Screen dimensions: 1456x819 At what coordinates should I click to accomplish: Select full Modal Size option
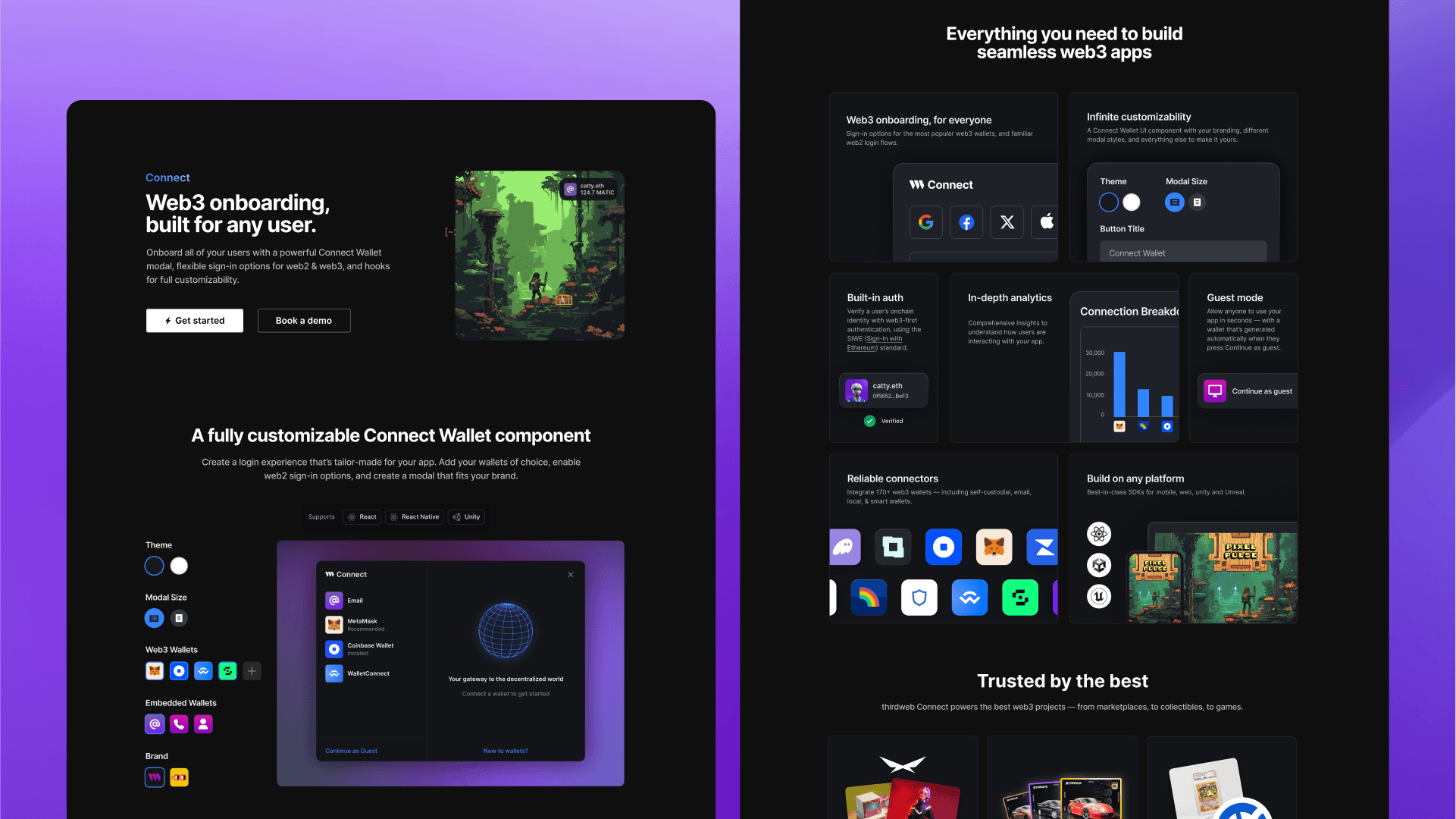coord(155,618)
